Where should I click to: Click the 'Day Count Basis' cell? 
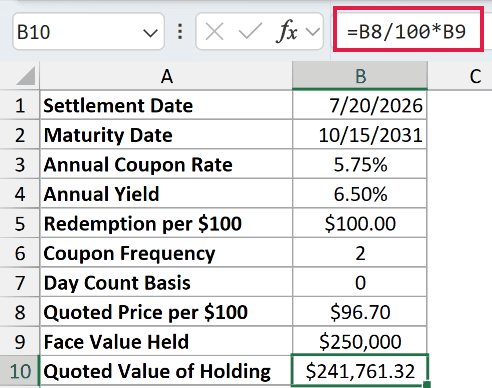(166, 283)
